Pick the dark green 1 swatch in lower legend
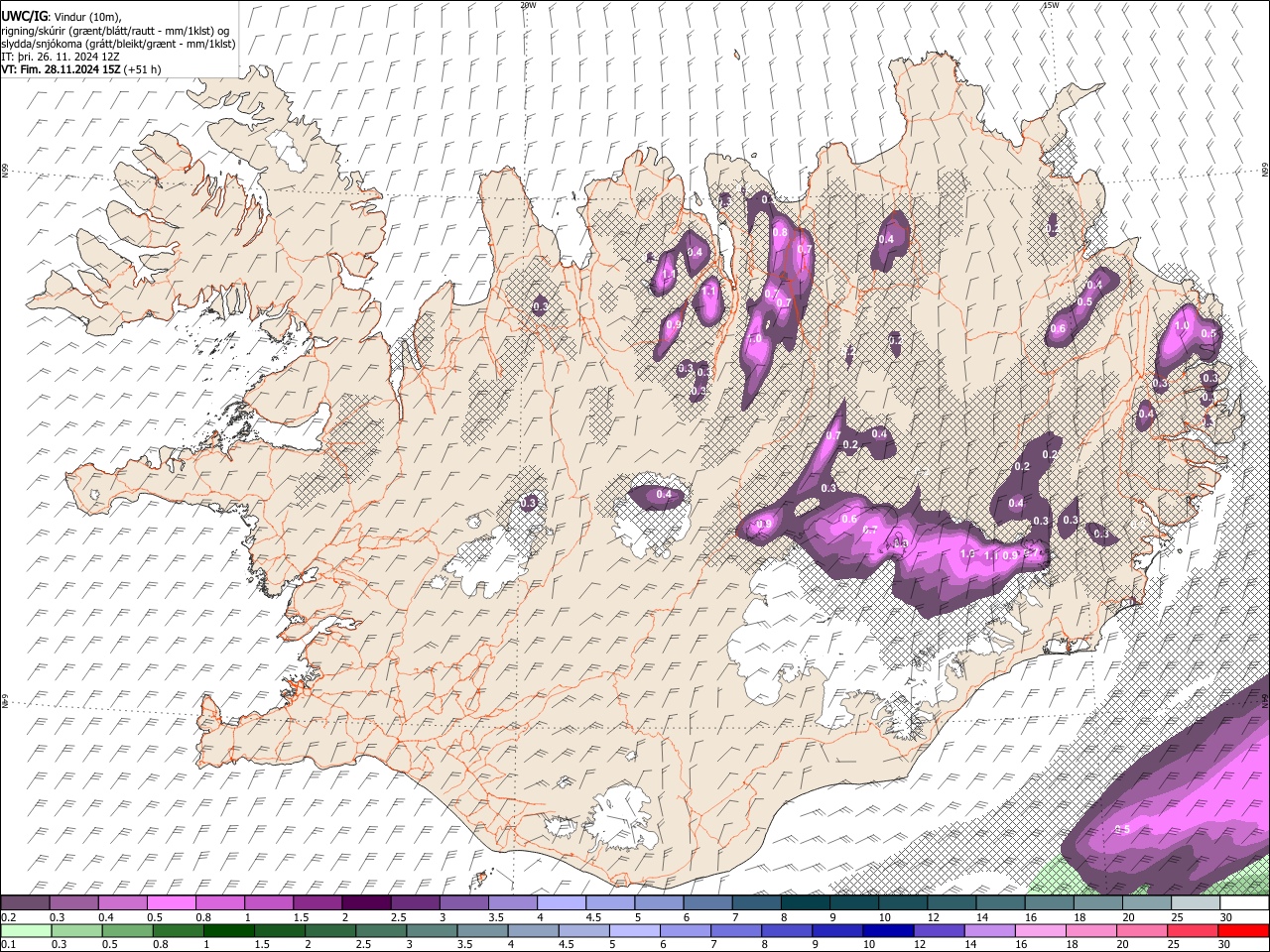 (x=228, y=930)
